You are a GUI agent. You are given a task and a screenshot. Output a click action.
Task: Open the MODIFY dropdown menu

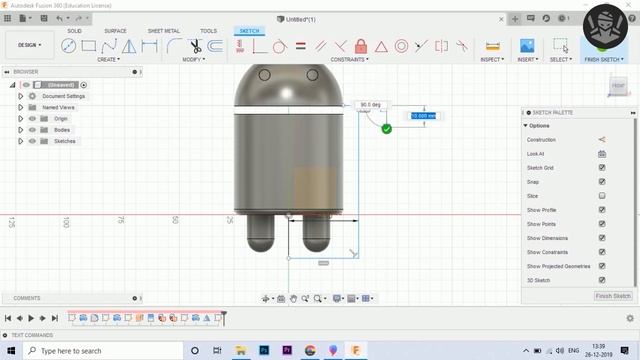pos(194,60)
